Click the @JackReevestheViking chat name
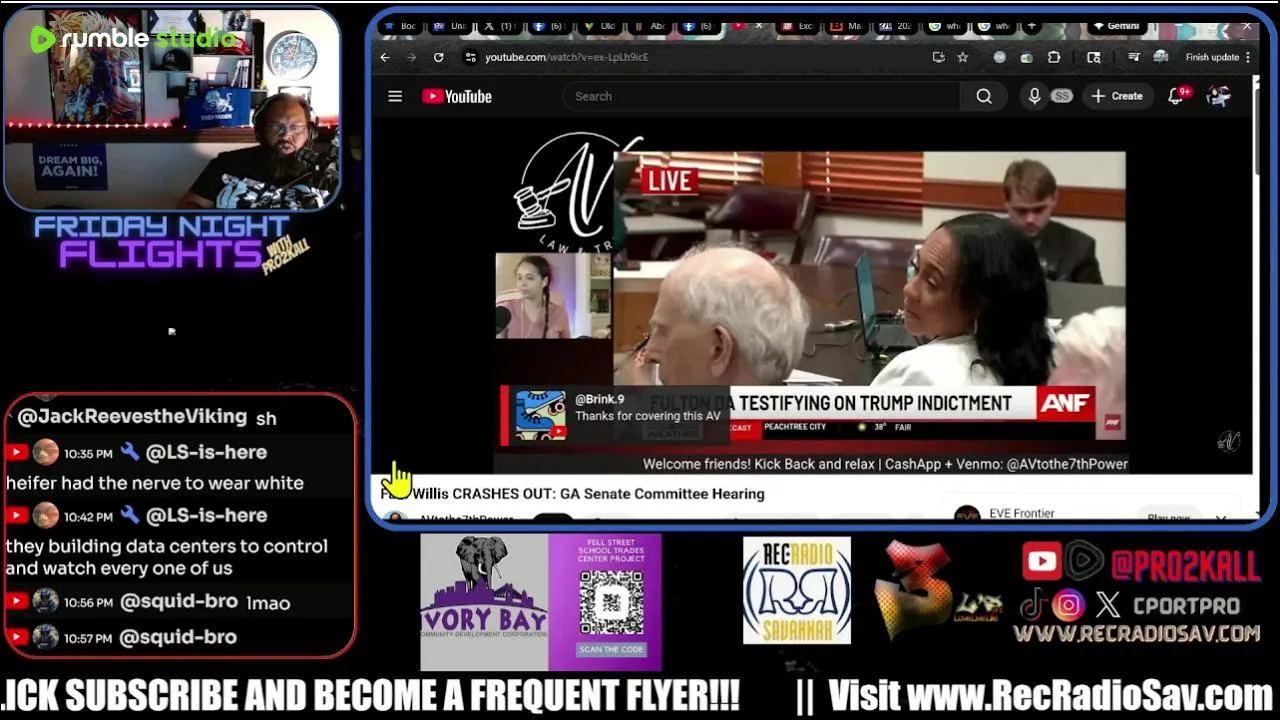 132,417
